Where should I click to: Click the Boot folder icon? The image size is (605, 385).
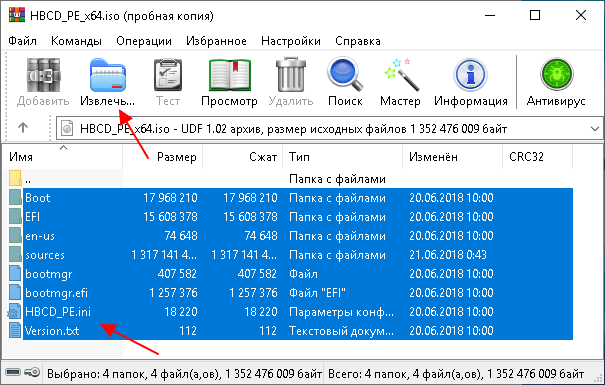(15, 198)
